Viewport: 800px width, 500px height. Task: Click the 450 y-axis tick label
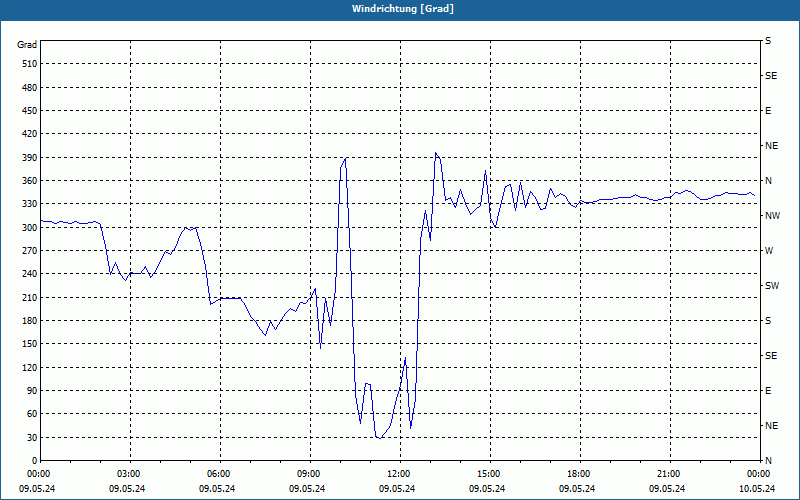click(x=29, y=111)
